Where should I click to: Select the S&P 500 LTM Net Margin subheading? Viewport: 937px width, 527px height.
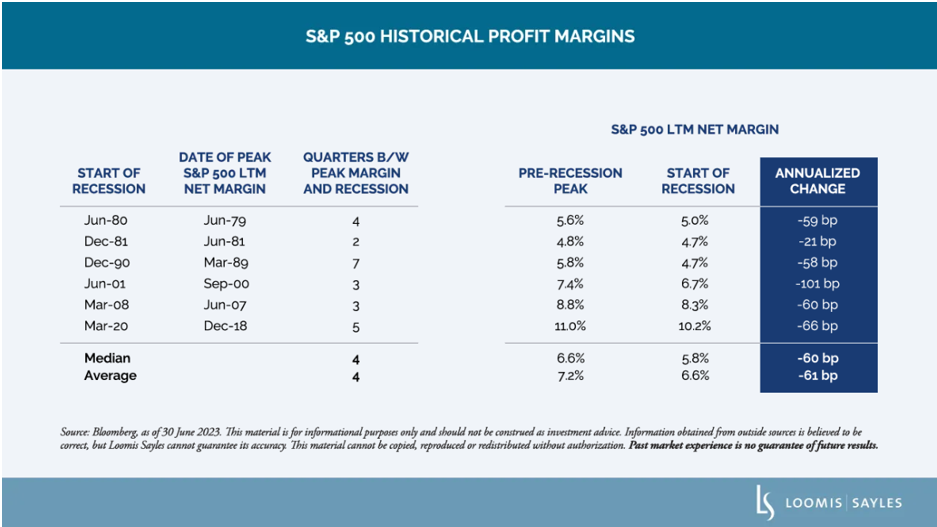(694, 129)
